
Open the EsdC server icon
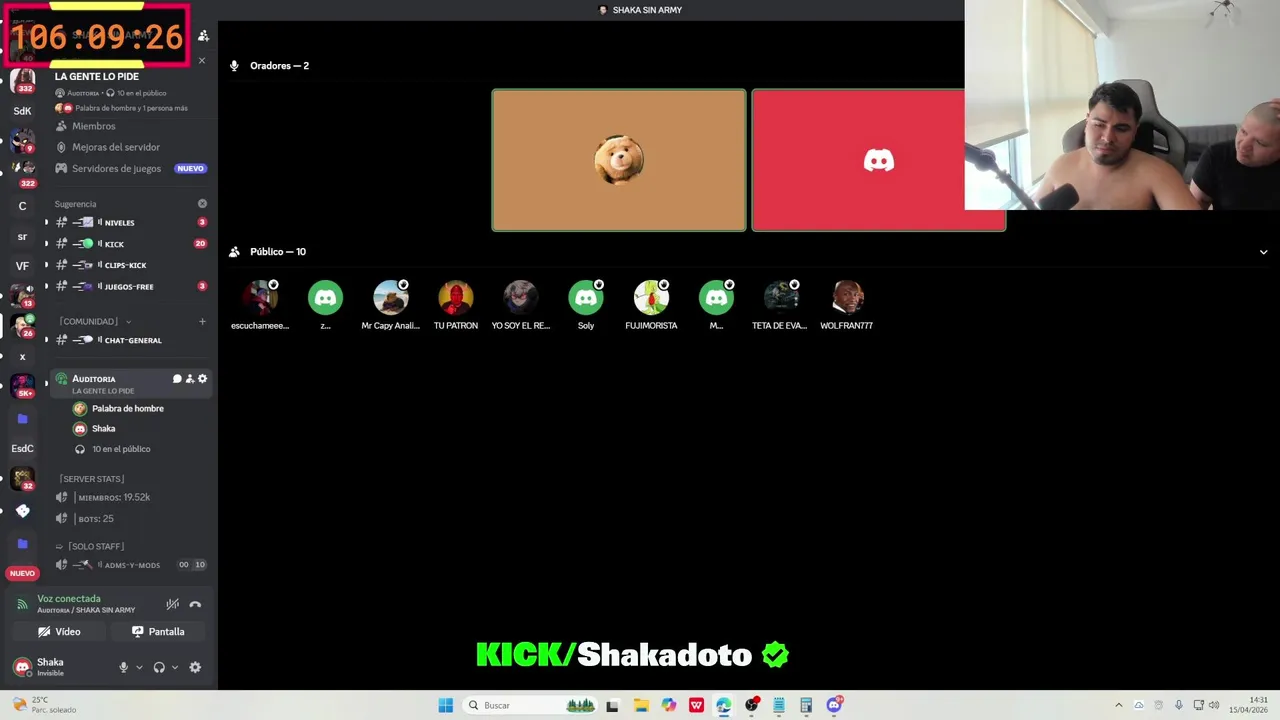(22, 449)
